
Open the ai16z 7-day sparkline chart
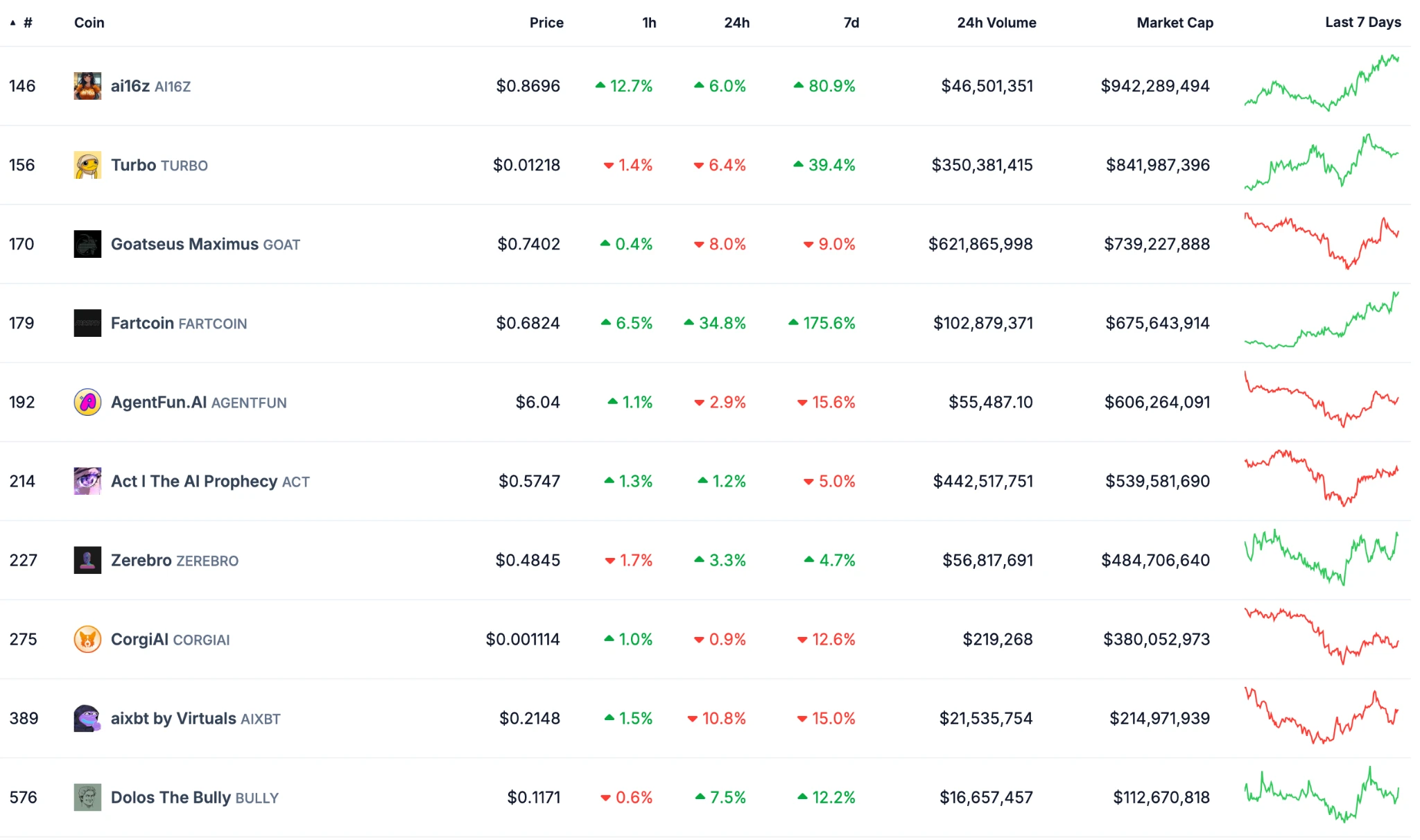1322,84
